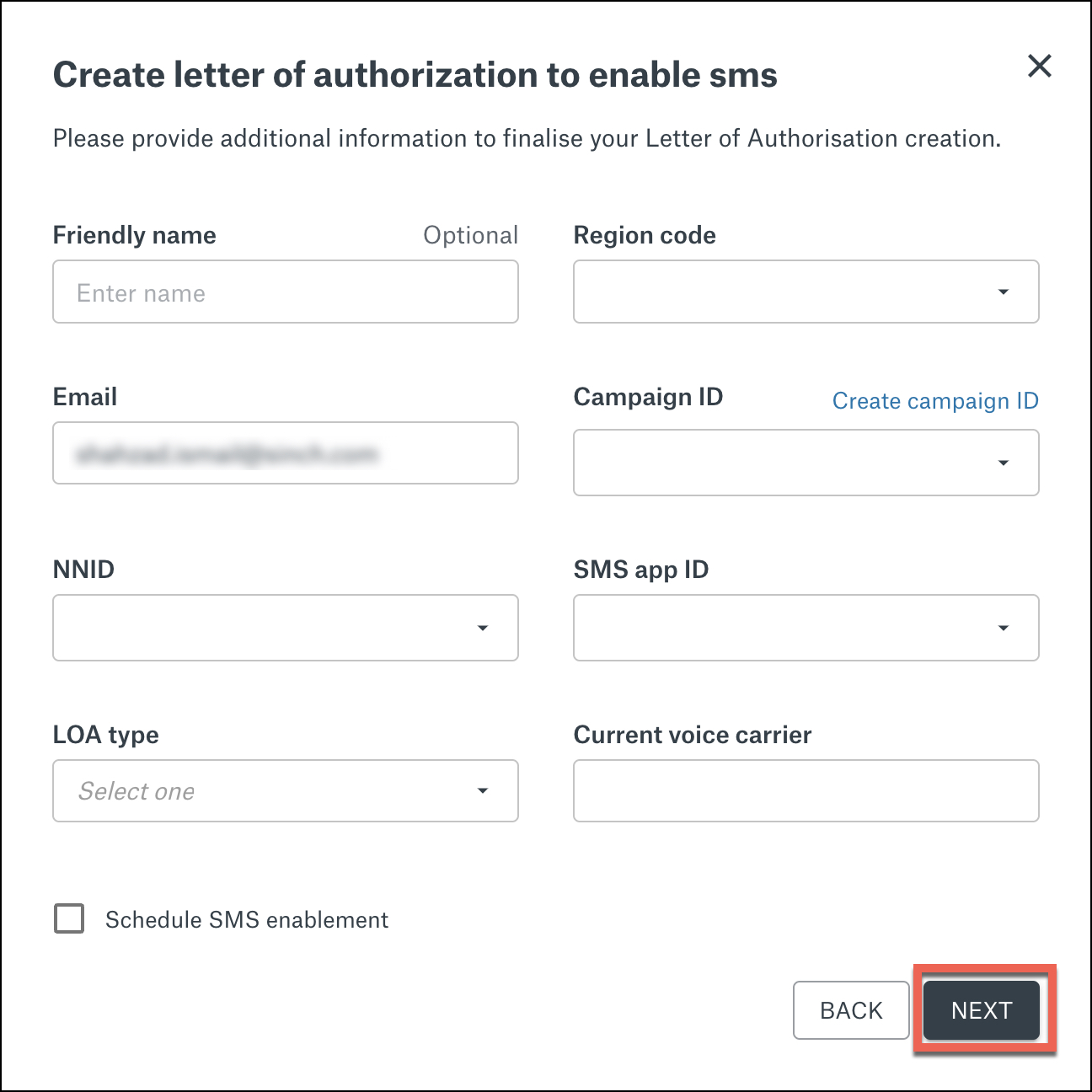Open the Region code selector

tap(806, 292)
